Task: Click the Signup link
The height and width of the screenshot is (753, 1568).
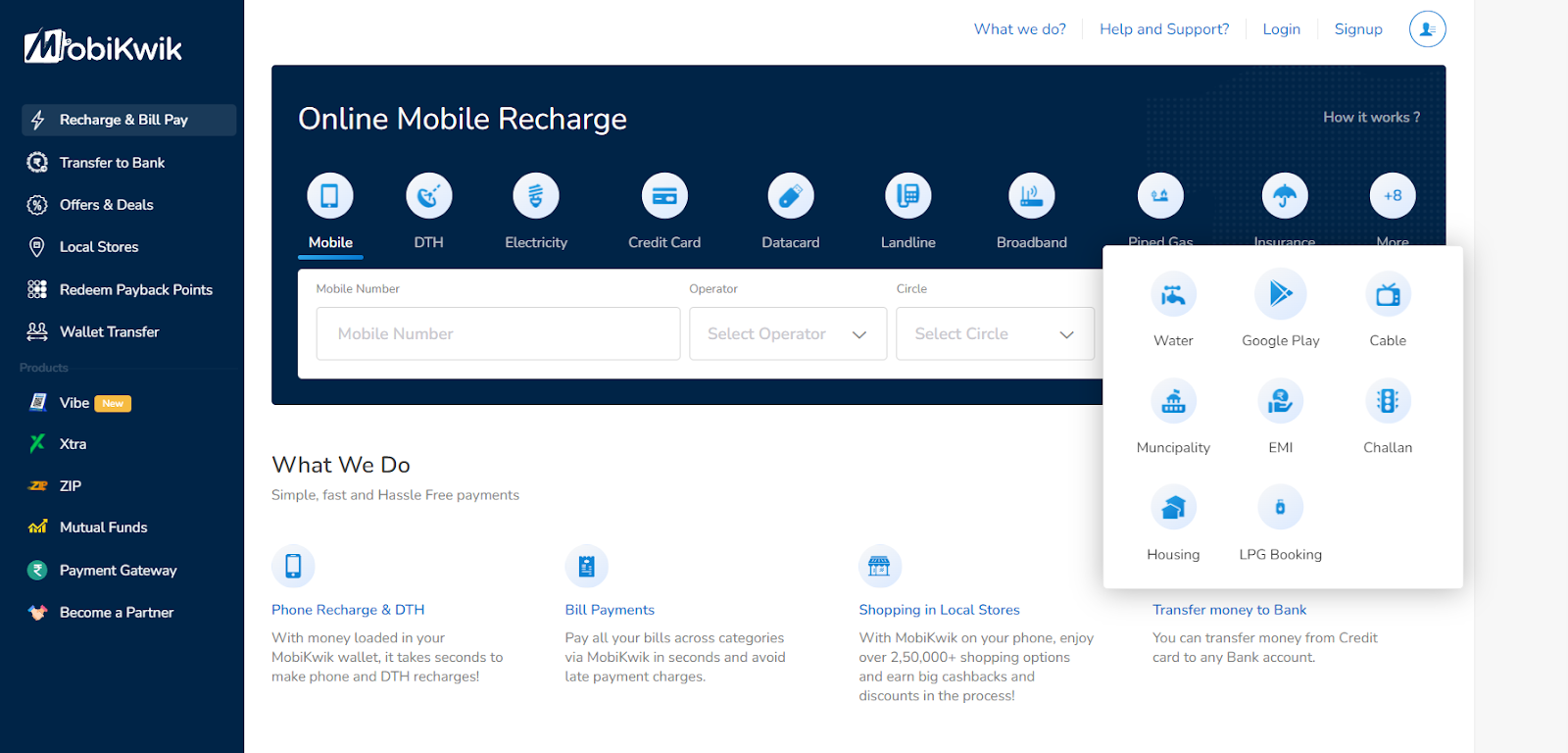Action: (1358, 29)
